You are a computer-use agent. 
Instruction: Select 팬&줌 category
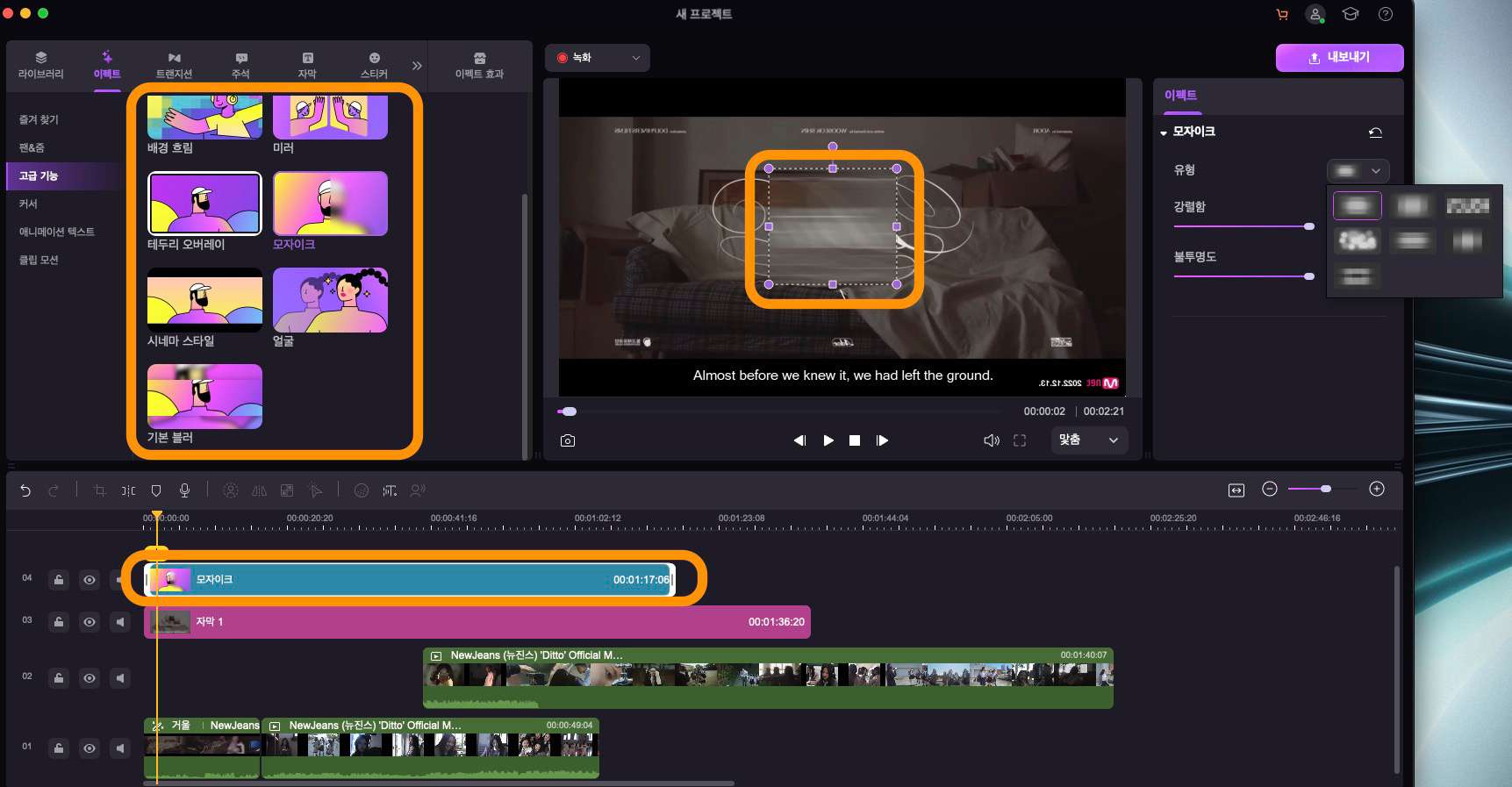pos(32,147)
